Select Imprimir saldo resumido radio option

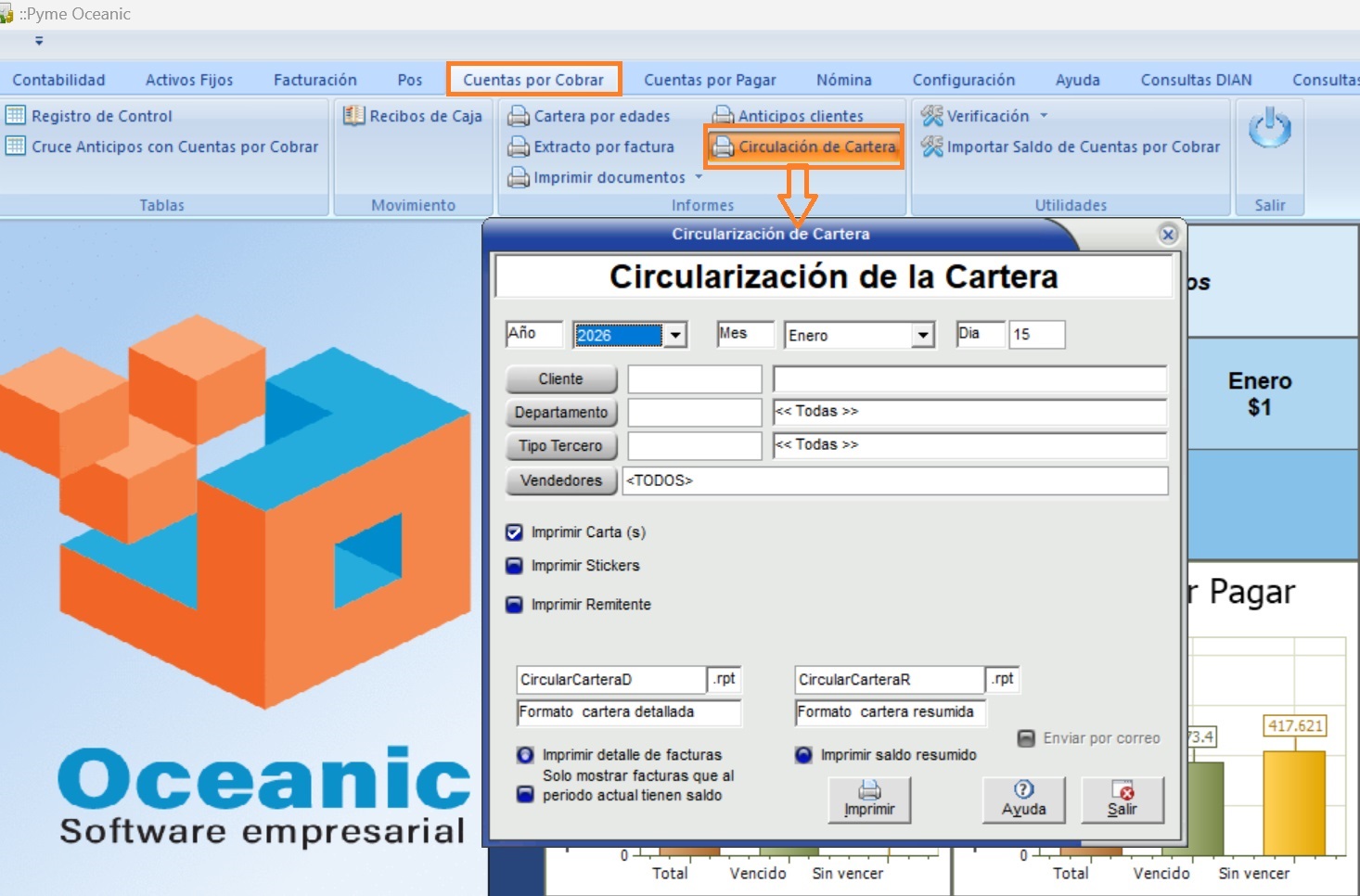(x=803, y=755)
